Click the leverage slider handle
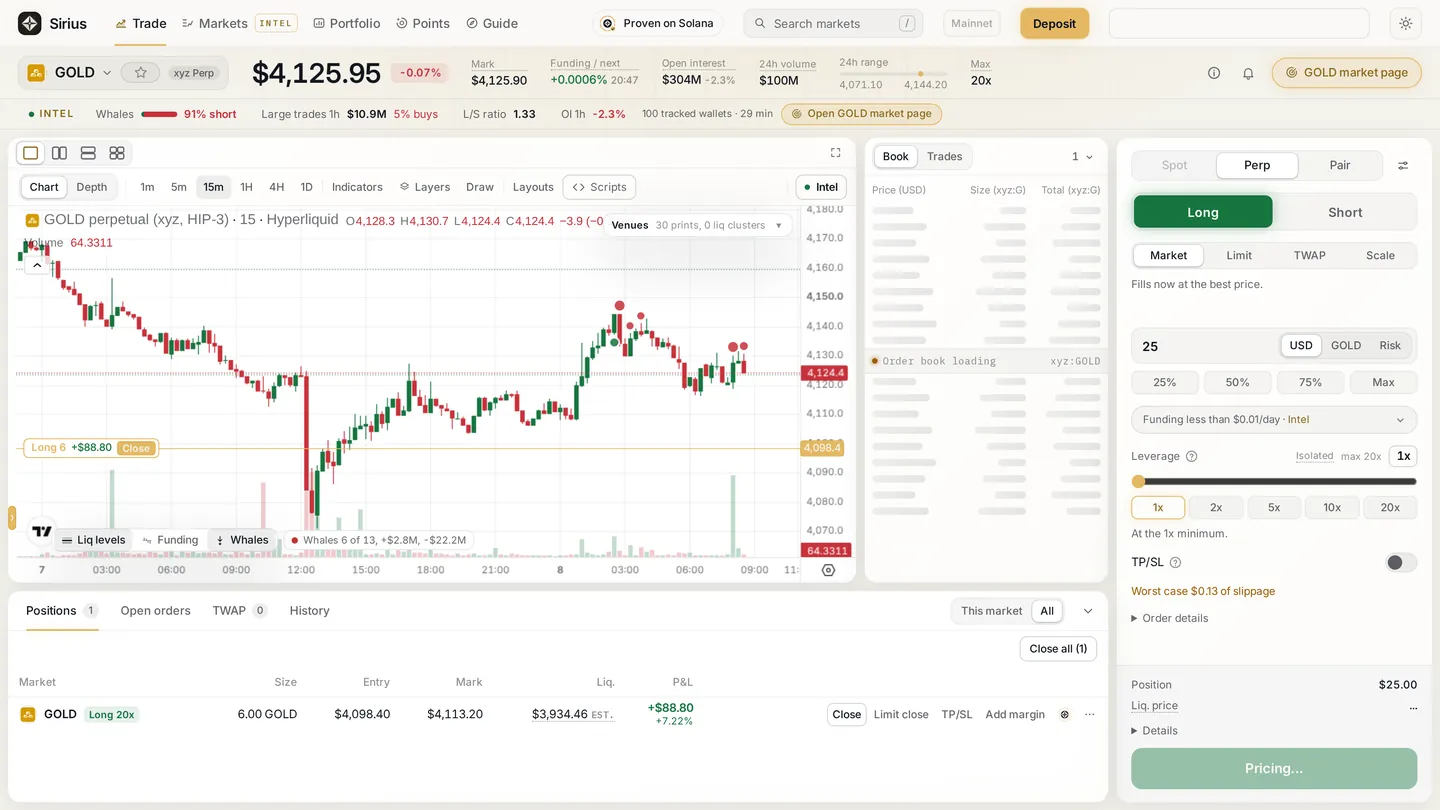 1138,481
